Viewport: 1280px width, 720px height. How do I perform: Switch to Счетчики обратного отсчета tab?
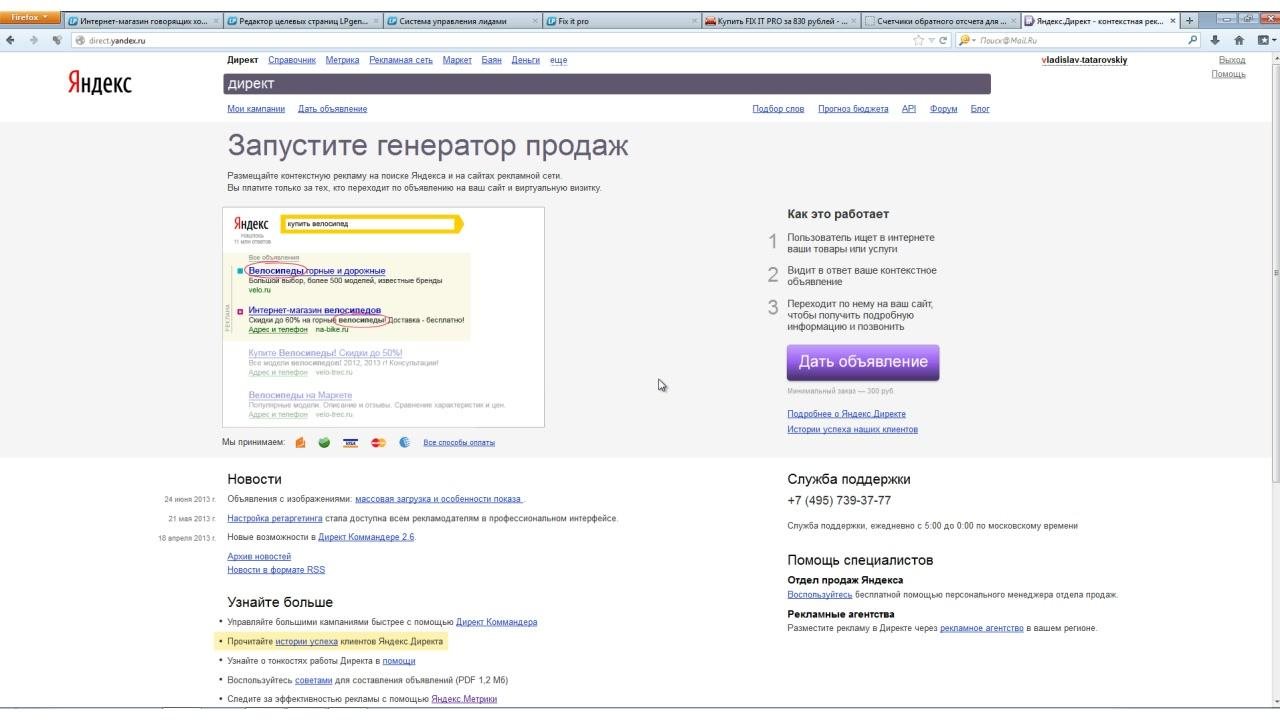941,21
